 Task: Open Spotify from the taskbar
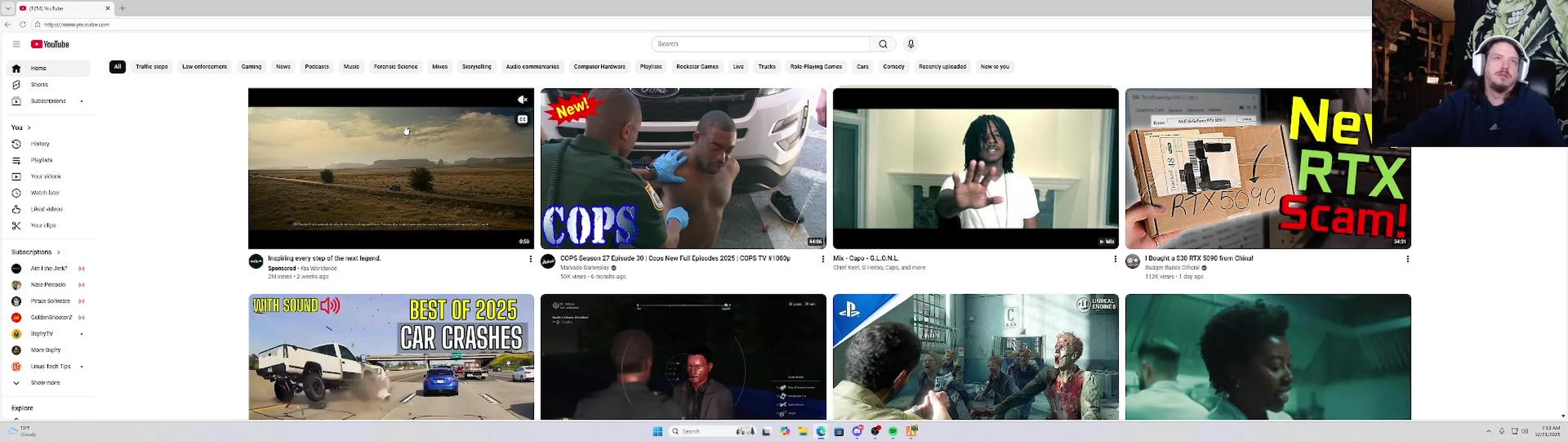click(893, 432)
